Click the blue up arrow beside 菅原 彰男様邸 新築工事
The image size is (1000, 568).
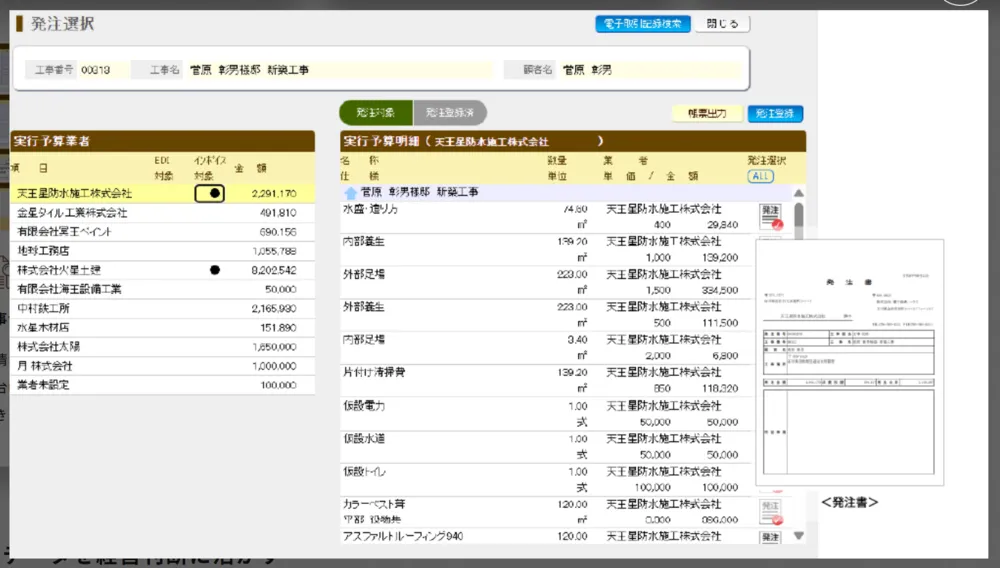click(350, 192)
